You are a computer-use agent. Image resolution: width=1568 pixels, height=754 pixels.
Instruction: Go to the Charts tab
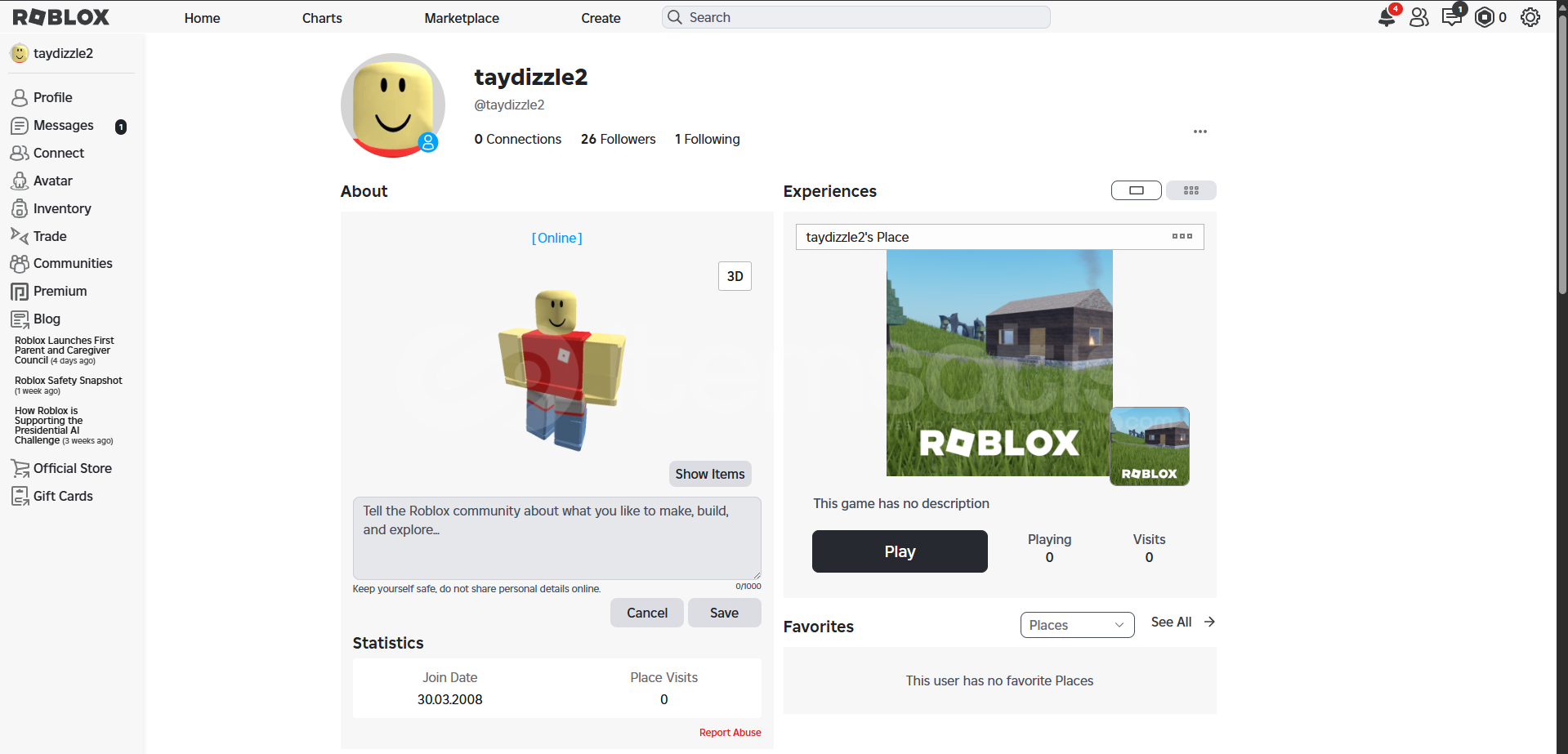[x=322, y=18]
